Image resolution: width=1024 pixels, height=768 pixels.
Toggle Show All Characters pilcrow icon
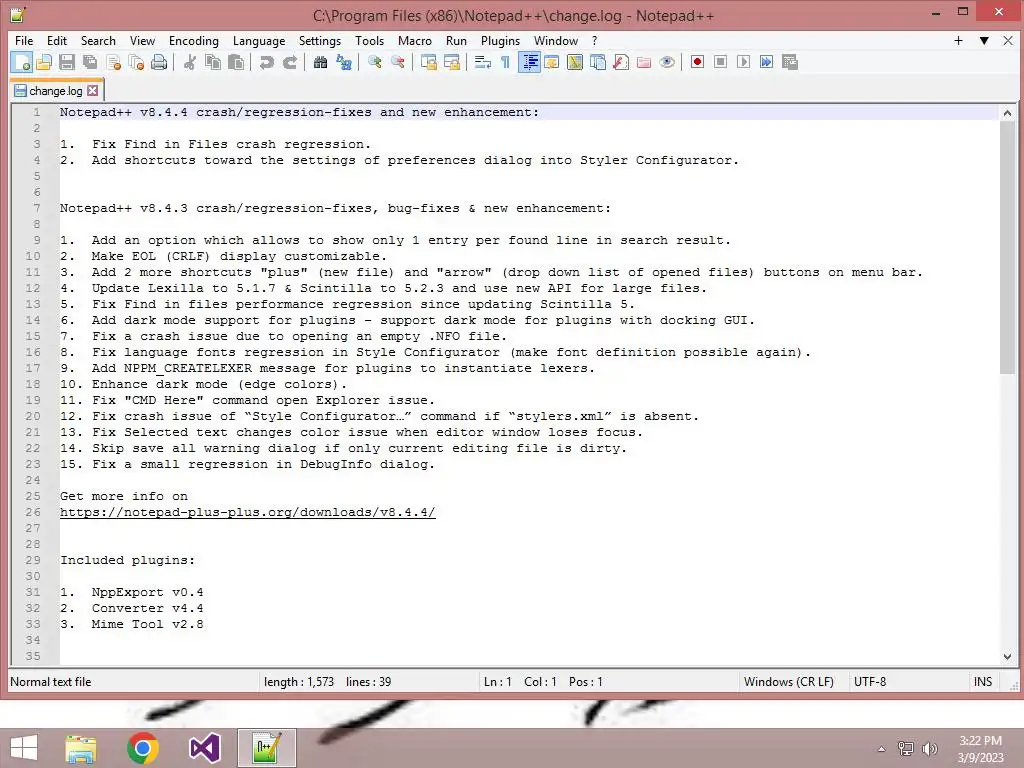coord(505,62)
